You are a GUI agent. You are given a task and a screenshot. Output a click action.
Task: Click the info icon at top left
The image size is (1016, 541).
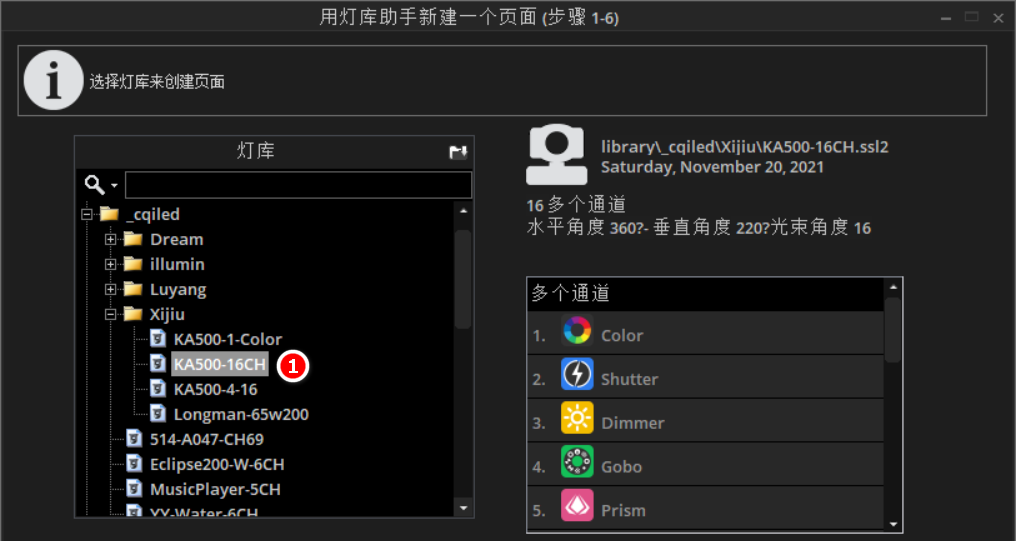(52, 80)
